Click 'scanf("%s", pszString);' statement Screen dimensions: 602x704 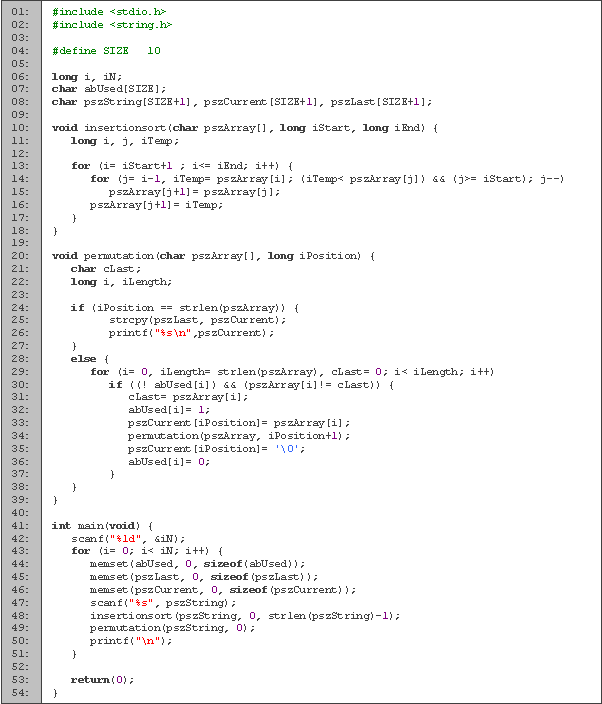tap(163, 603)
